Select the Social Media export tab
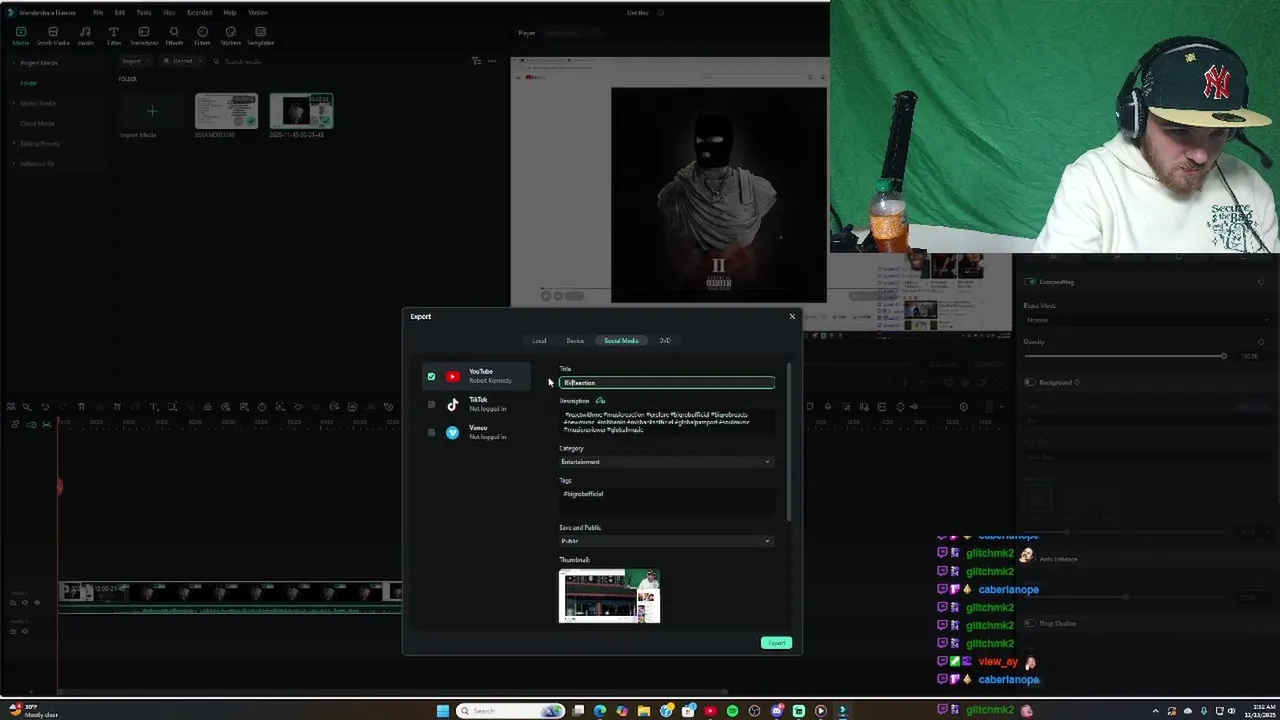This screenshot has height=720, width=1280. 621,340
